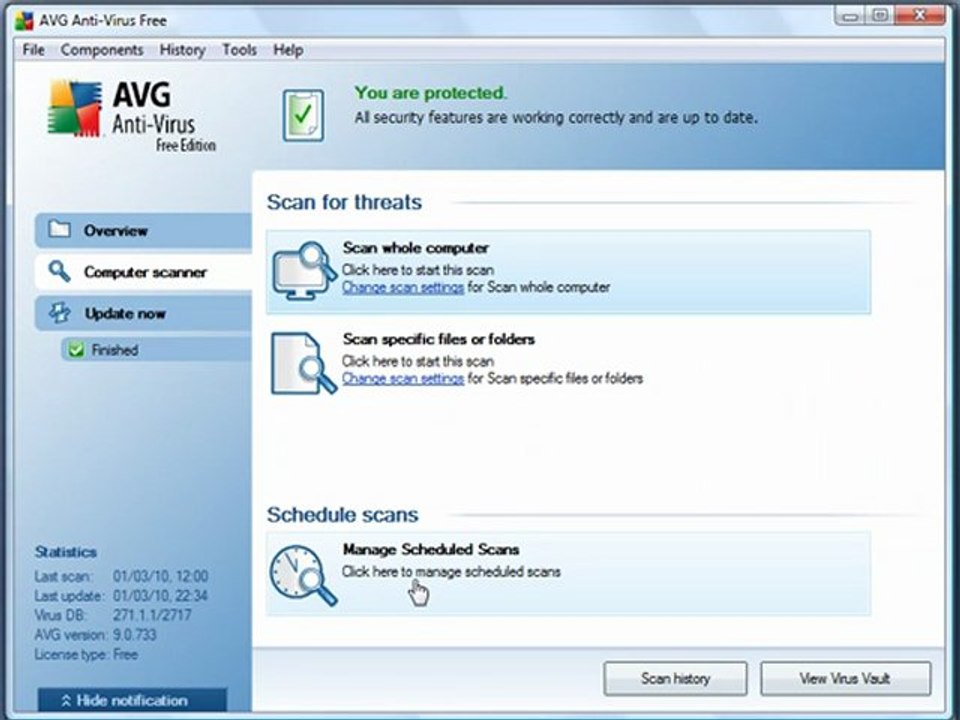Click the Overview folder icon
The image size is (960, 720).
click(x=59, y=230)
